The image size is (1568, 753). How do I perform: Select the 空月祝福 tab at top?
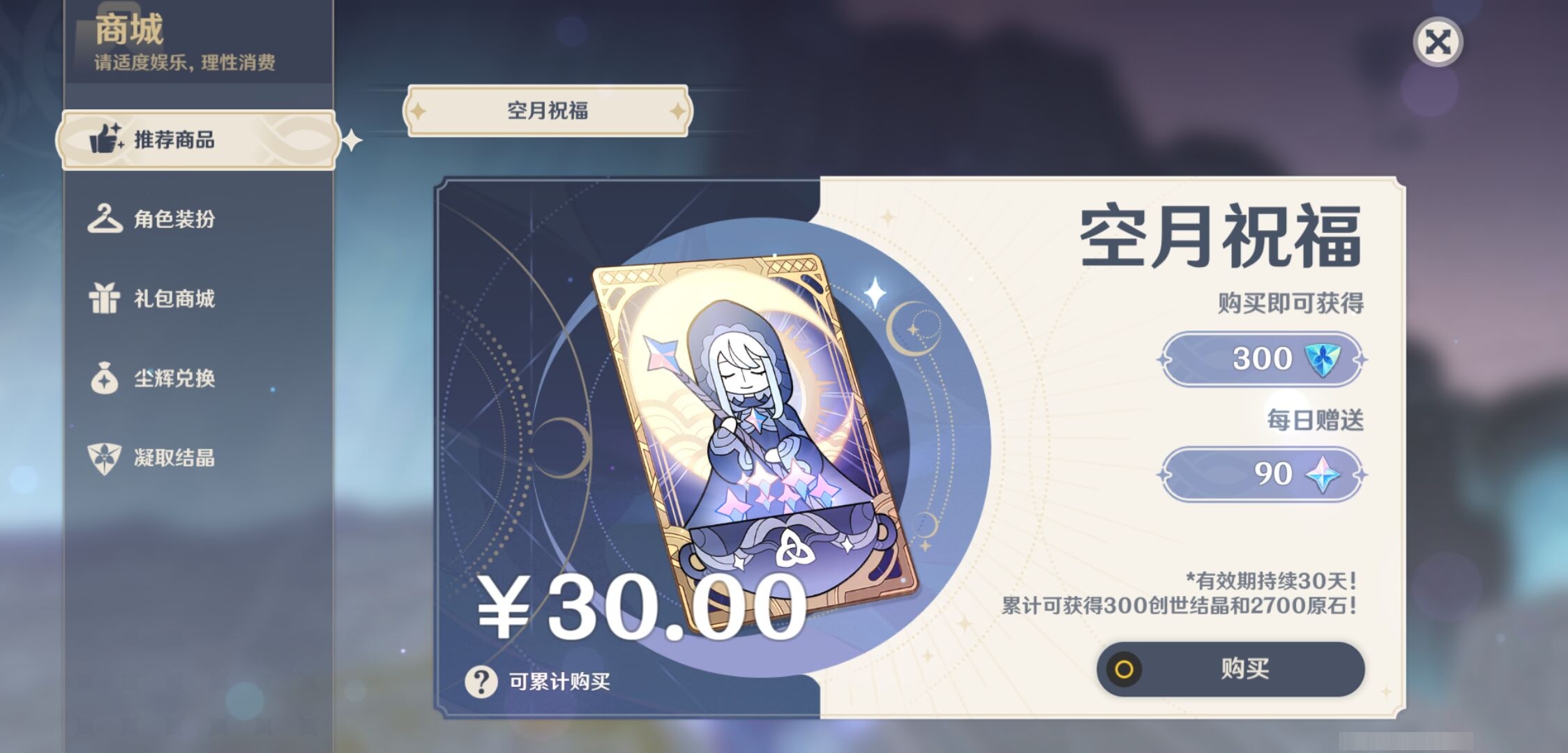(548, 110)
